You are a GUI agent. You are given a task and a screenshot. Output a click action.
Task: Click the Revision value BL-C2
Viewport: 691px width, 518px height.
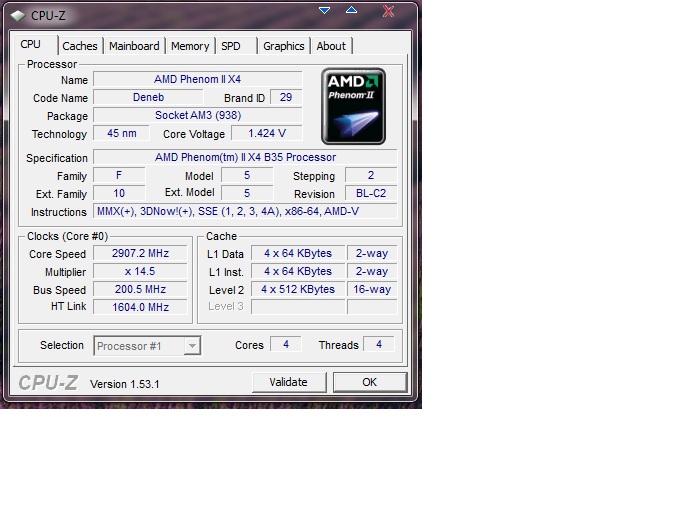(371, 193)
